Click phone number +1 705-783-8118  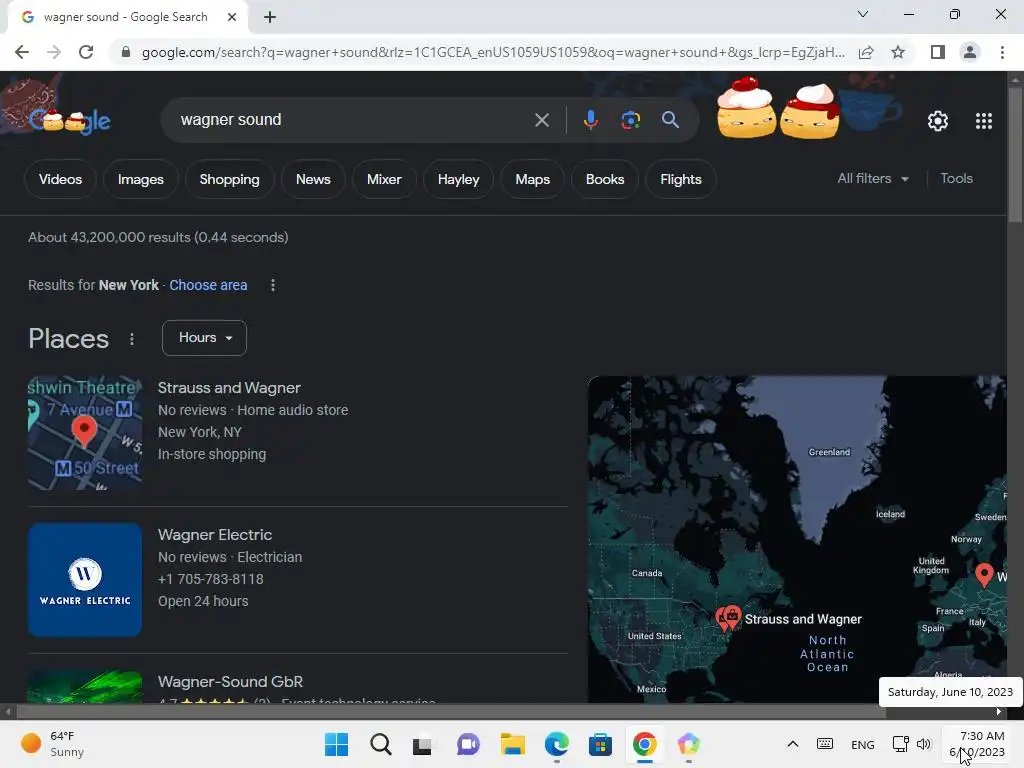[x=211, y=579]
